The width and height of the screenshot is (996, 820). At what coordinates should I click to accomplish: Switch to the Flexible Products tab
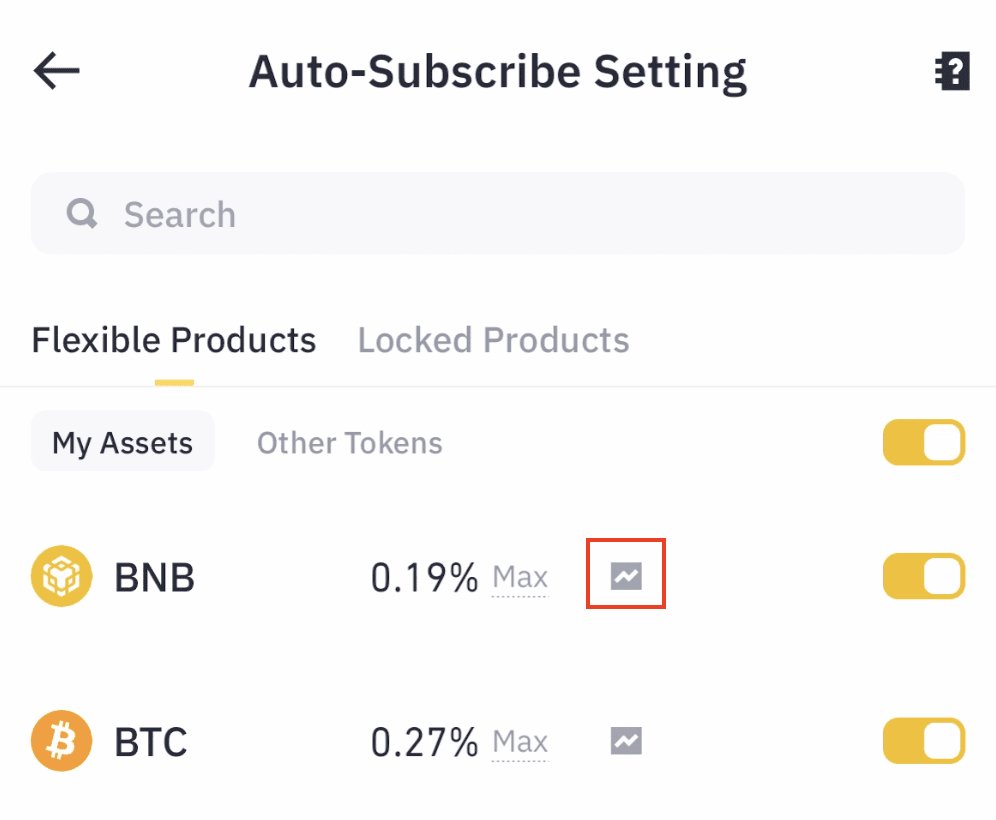[x=174, y=340]
